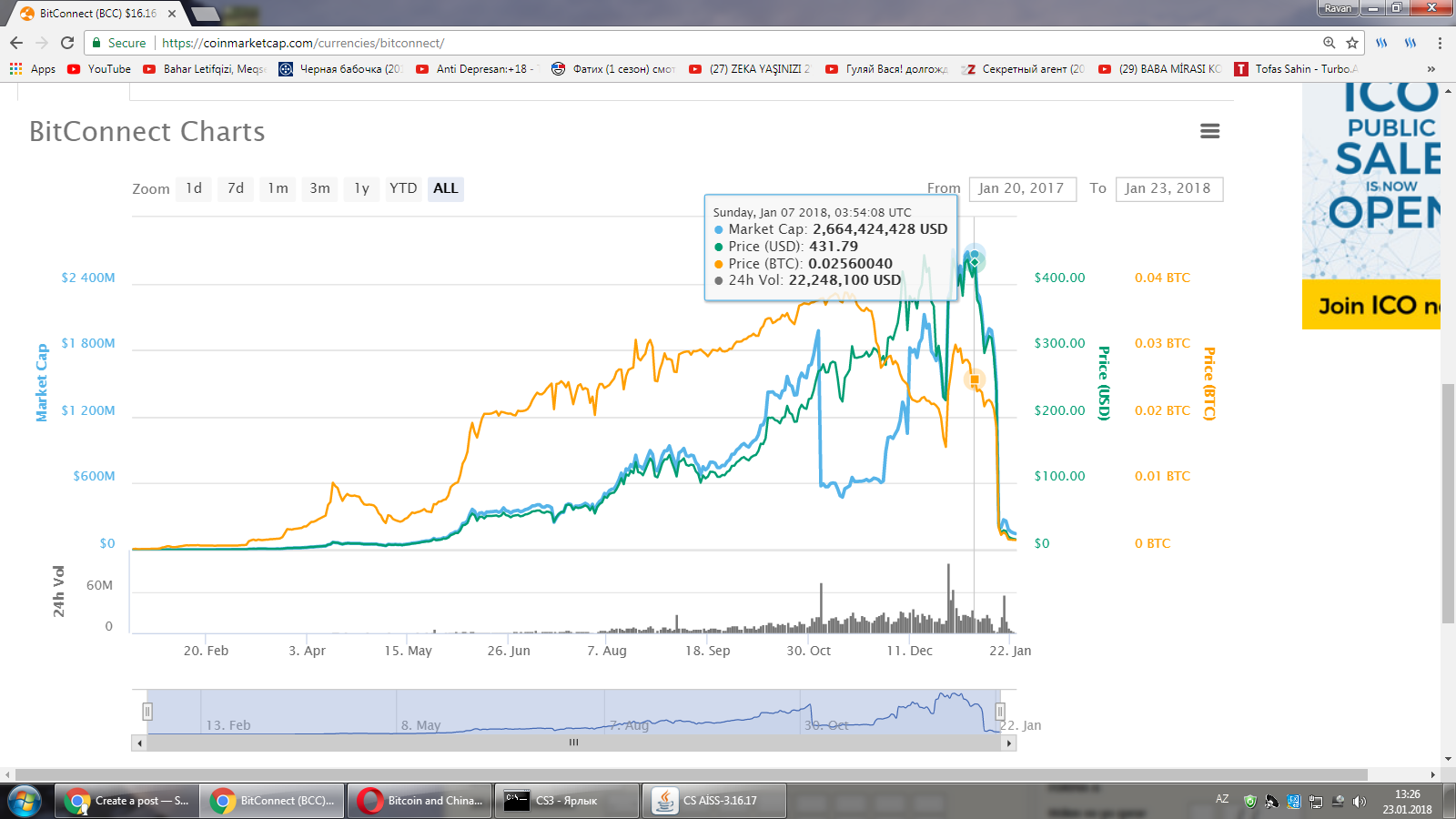Select the ALL zoom range
Viewport: 1456px width, 819px height.
click(x=446, y=188)
